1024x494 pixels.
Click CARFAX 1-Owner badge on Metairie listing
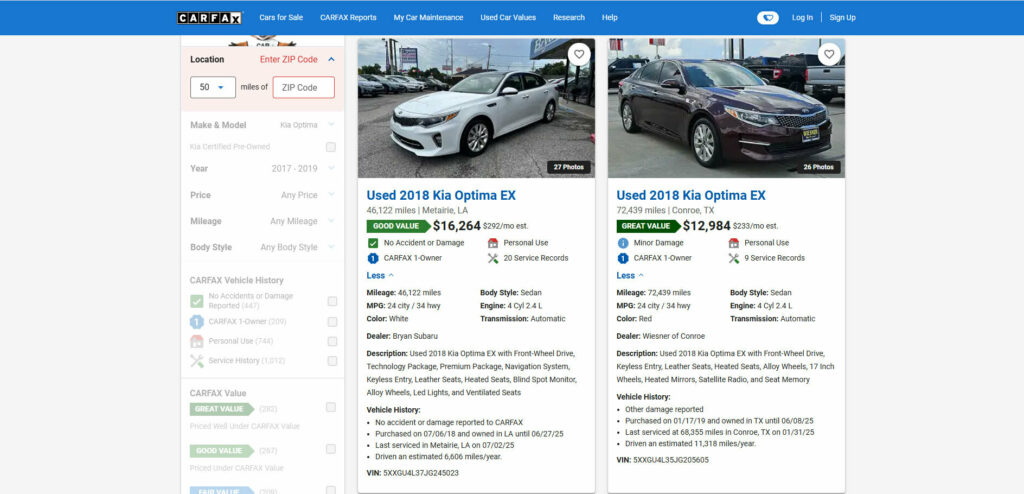373,258
